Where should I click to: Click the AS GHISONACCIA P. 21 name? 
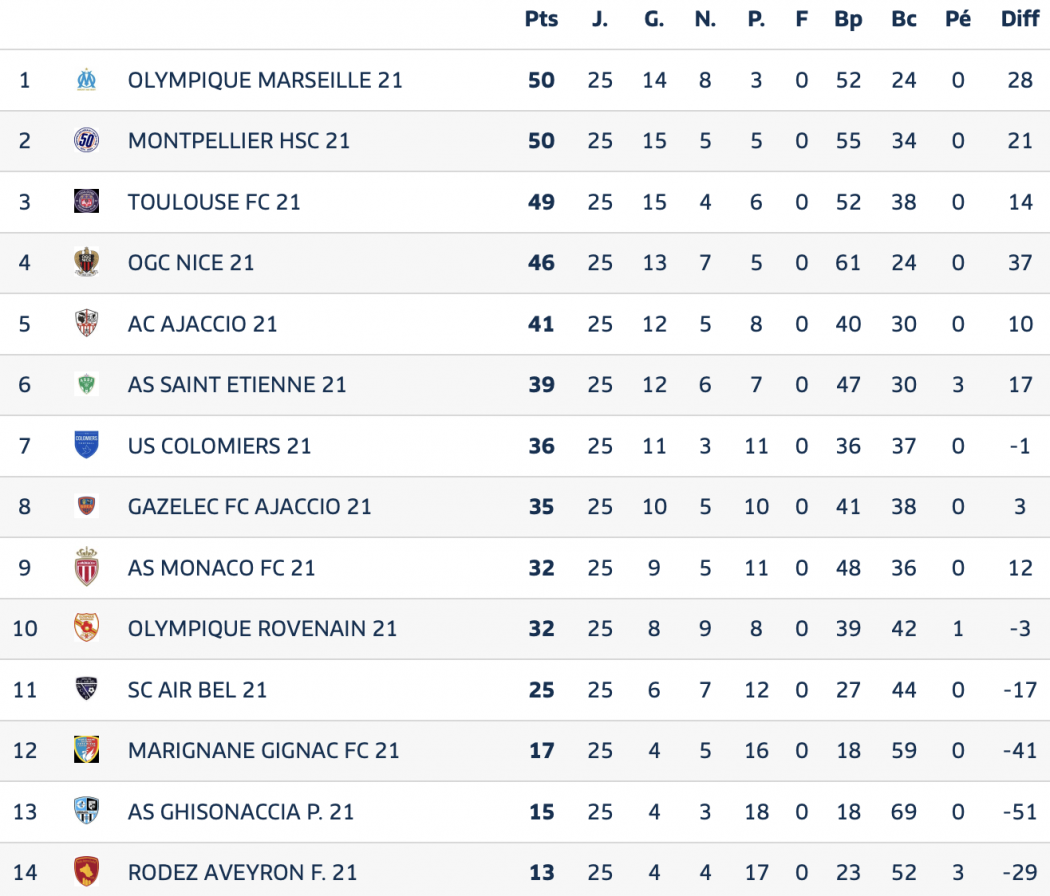coord(241,812)
